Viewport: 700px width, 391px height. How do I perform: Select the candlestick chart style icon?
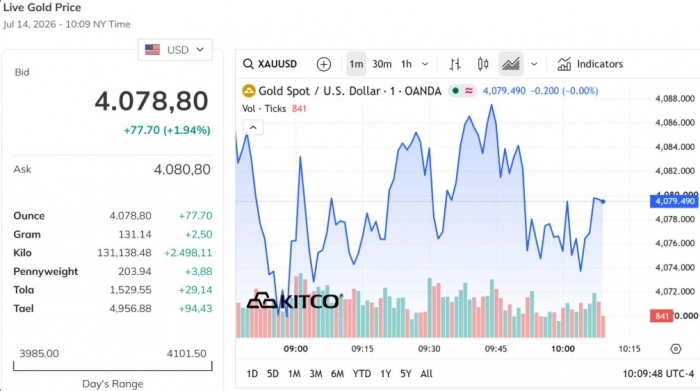pyautogui.click(x=483, y=64)
